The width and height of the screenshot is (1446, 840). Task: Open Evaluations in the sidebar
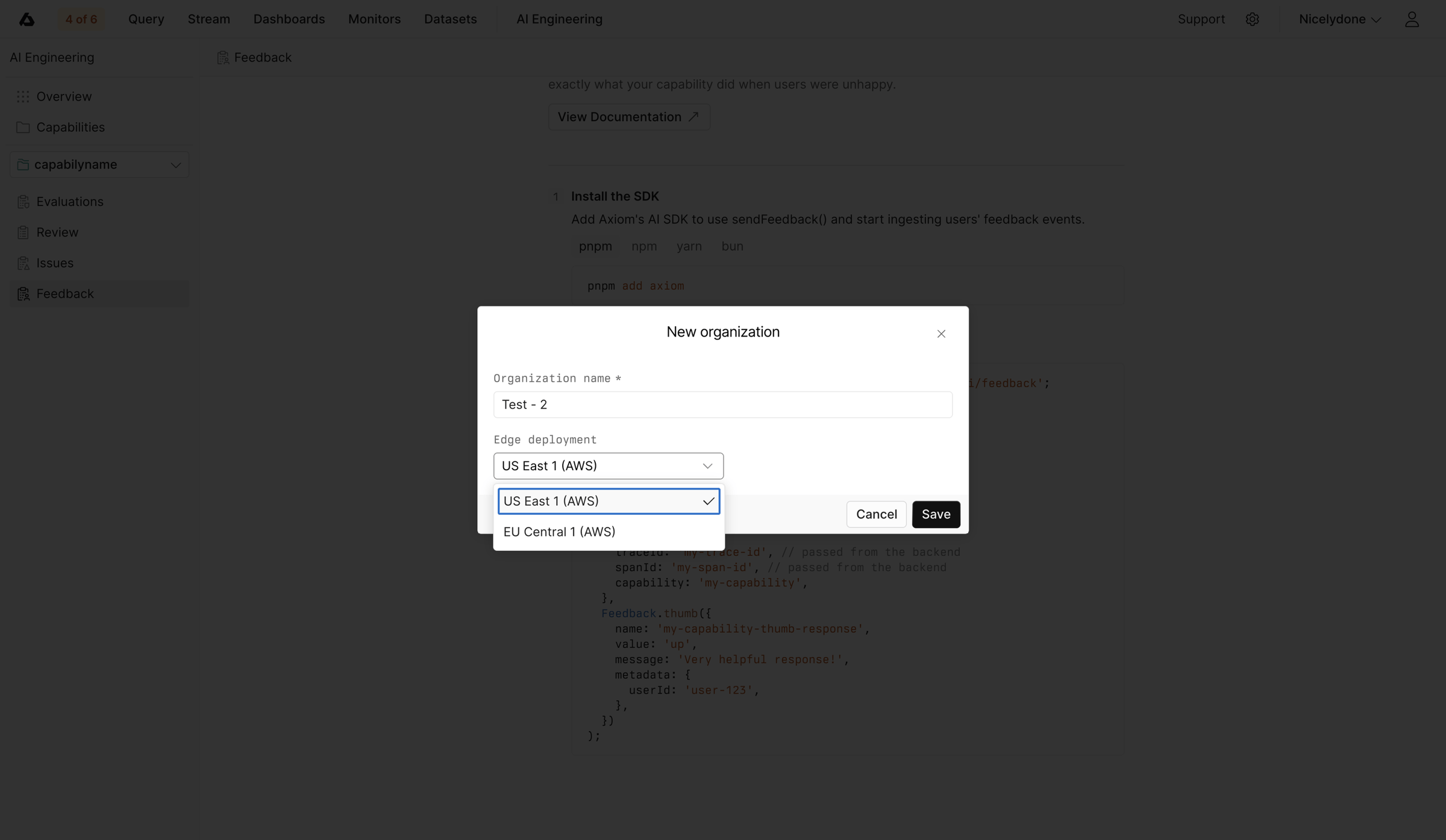[x=99, y=202]
